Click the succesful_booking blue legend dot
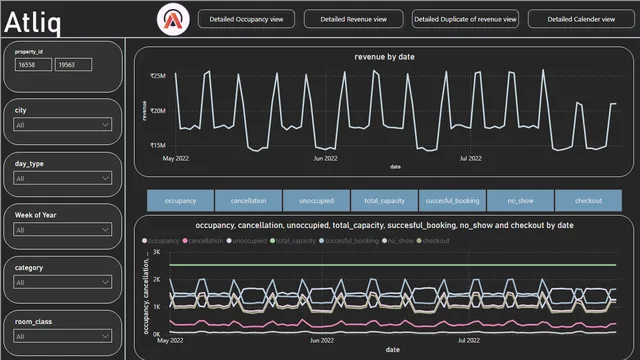The image size is (640, 360). coord(322,241)
